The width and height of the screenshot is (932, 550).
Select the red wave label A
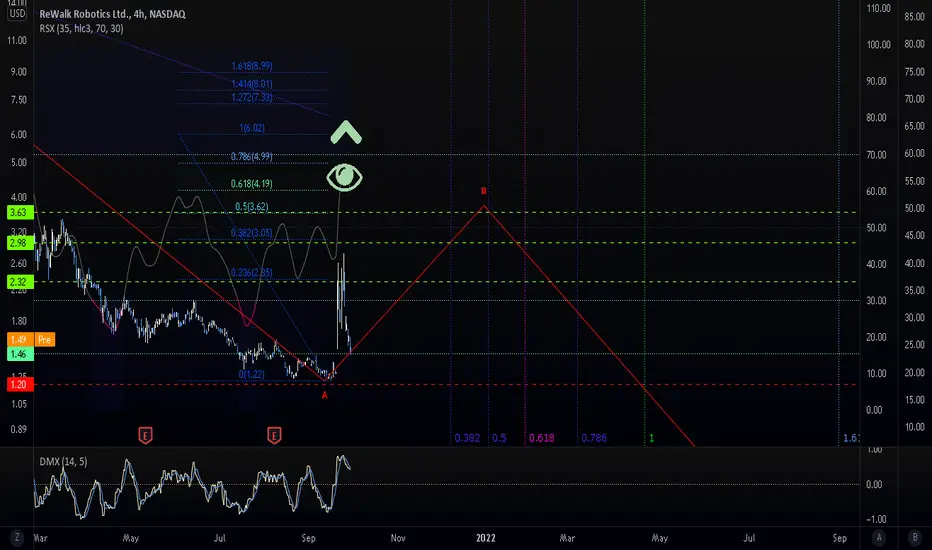[325, 395]
